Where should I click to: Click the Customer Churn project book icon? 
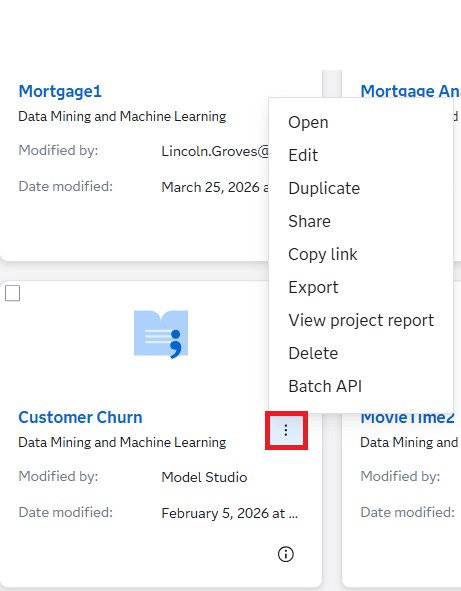(x=161, y=334)
